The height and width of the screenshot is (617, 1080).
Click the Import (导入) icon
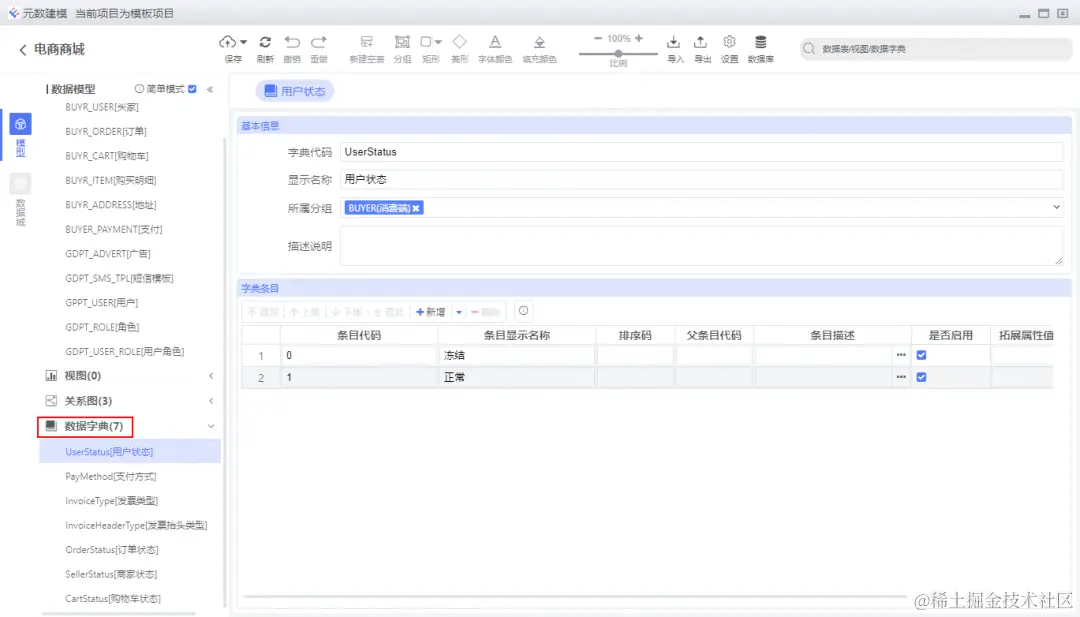pyautogui.click(x=674, y=42)
